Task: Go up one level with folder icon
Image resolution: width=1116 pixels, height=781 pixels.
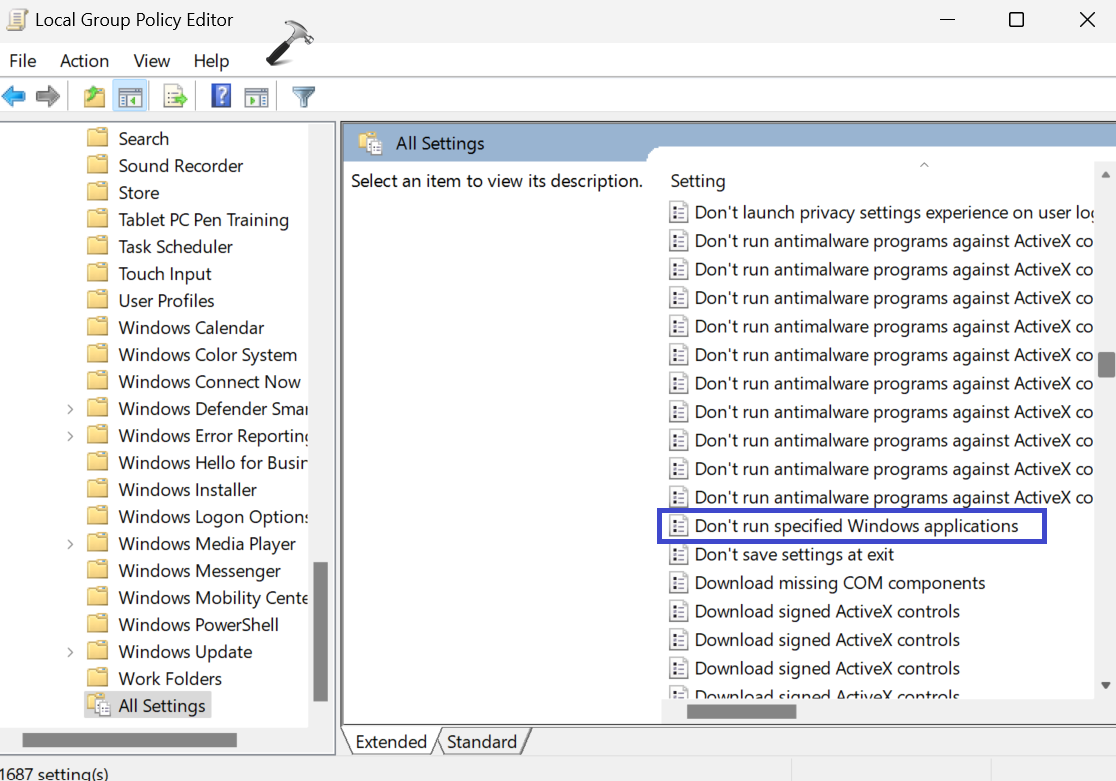Action: point(94,96)
